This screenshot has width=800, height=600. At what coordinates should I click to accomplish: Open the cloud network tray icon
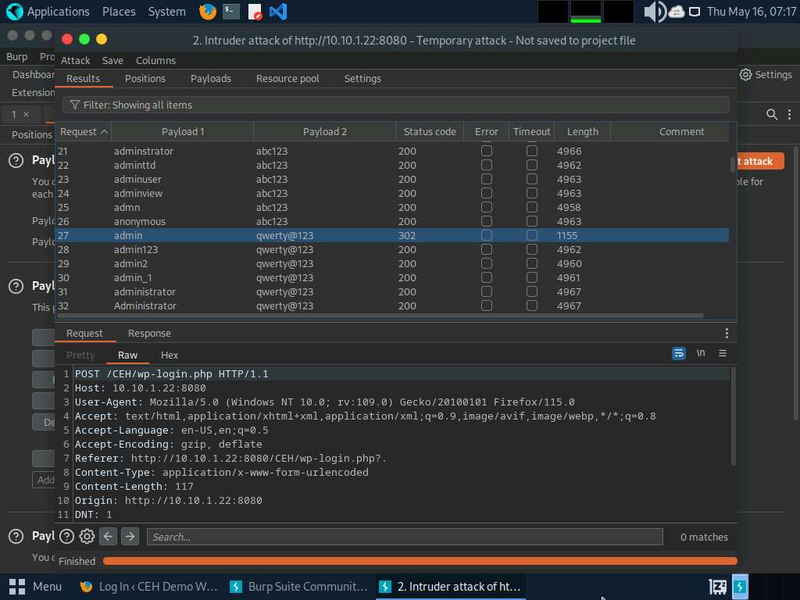pos(677,11)
